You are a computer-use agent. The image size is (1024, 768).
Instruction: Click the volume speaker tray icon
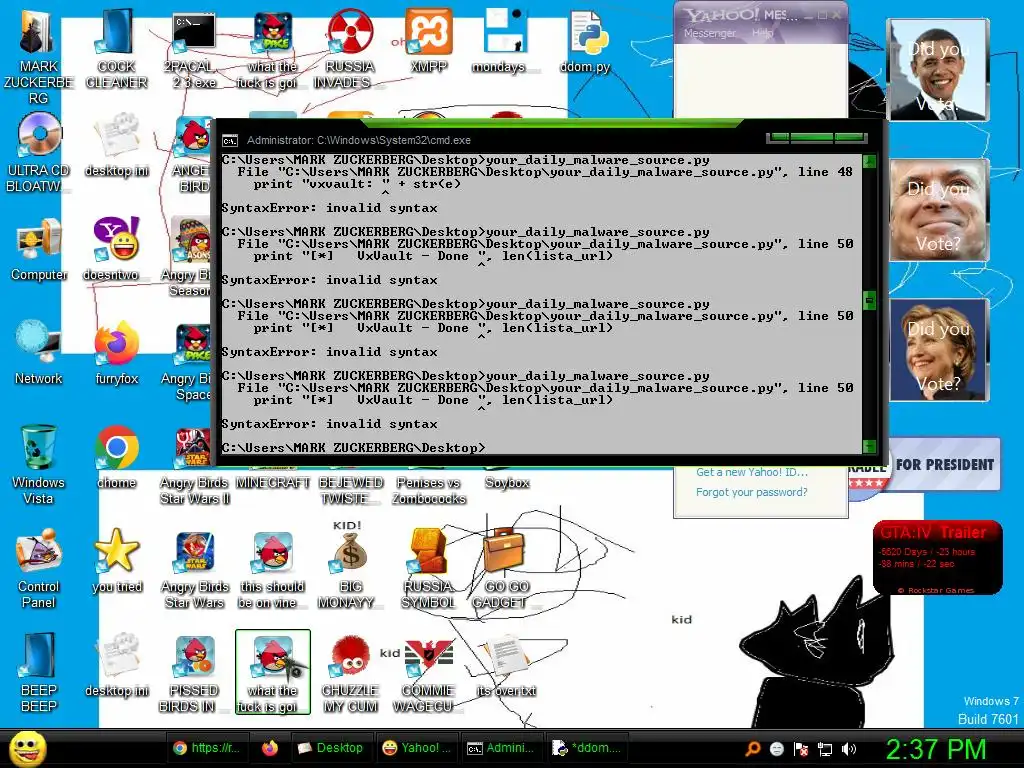(848, 749)
